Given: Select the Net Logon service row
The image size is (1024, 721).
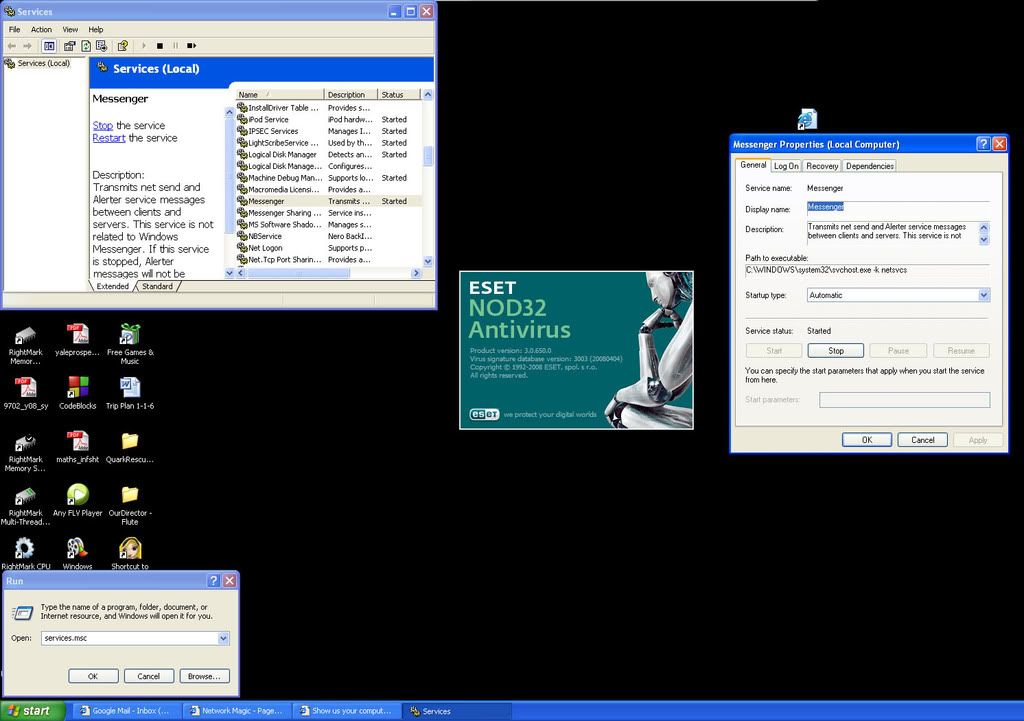Looking at the screenshot, I should (x=266, y=247).
